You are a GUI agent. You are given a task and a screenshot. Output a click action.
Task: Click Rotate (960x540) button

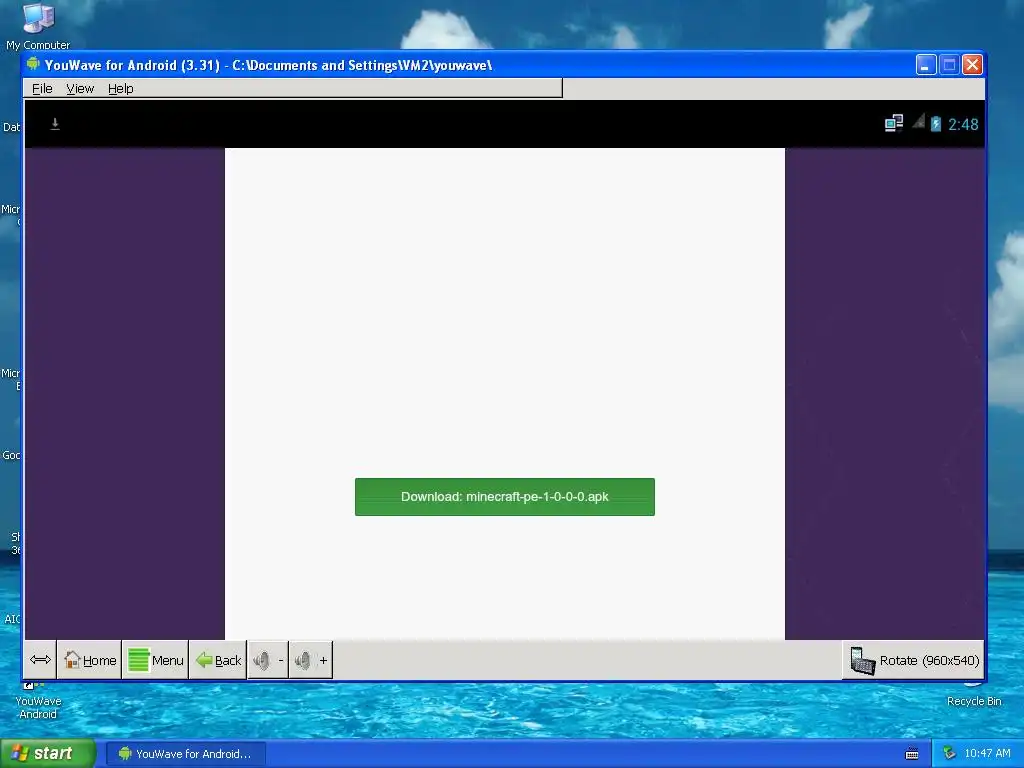click(914, 660)
